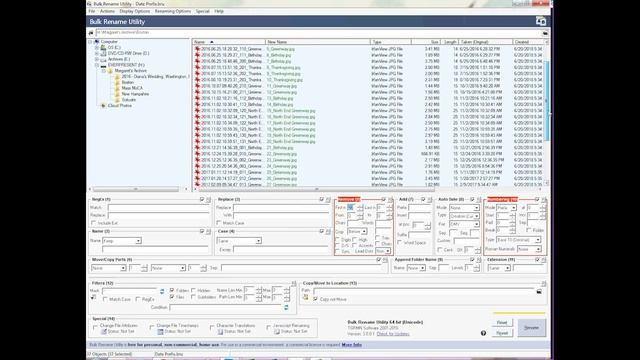Viewport: 640px width, 360px height.
Task: Click the Case (4) panel reset icon
Action: click(328, 231)
